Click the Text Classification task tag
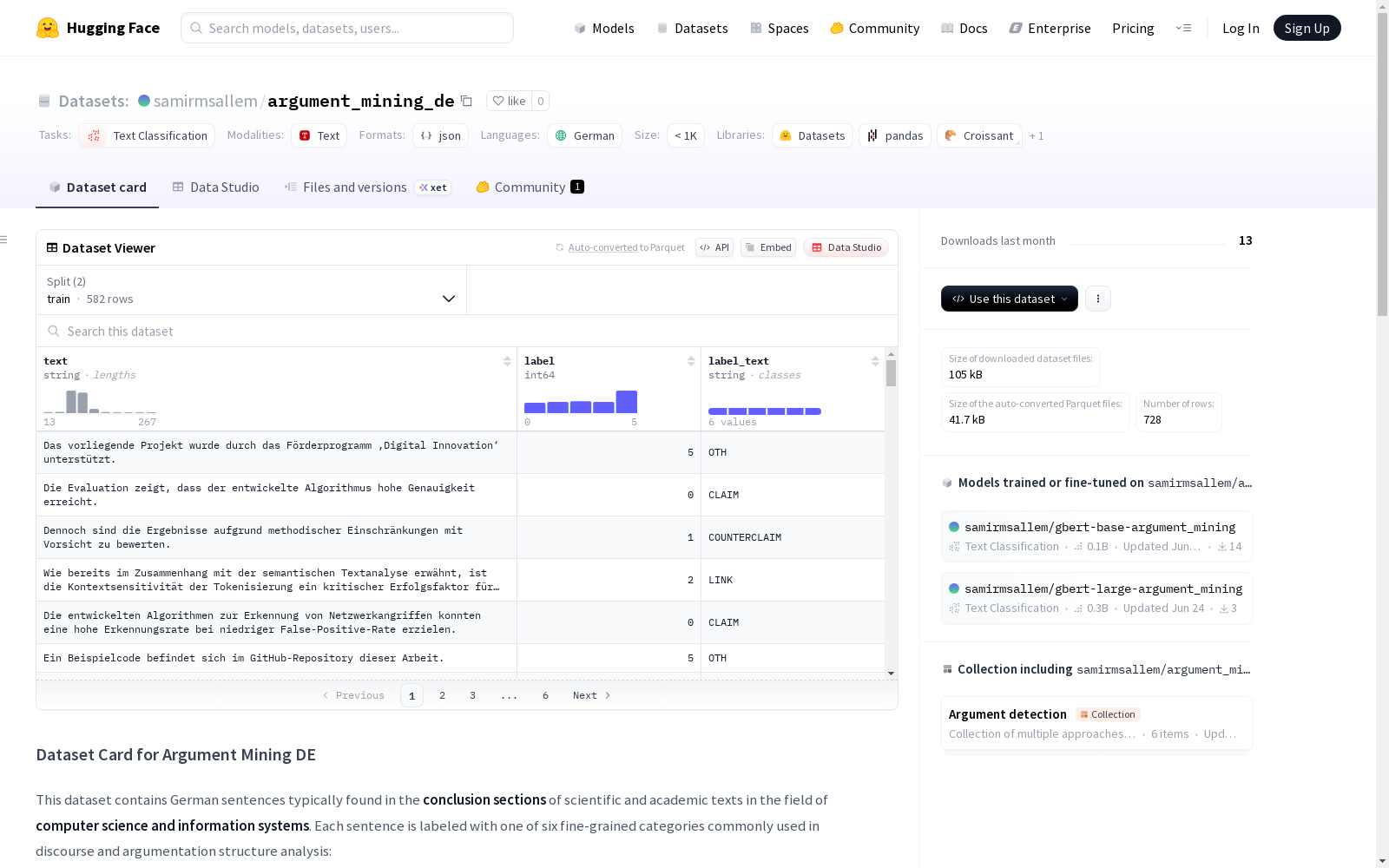 pyautogui.click(x=147, y=135)
